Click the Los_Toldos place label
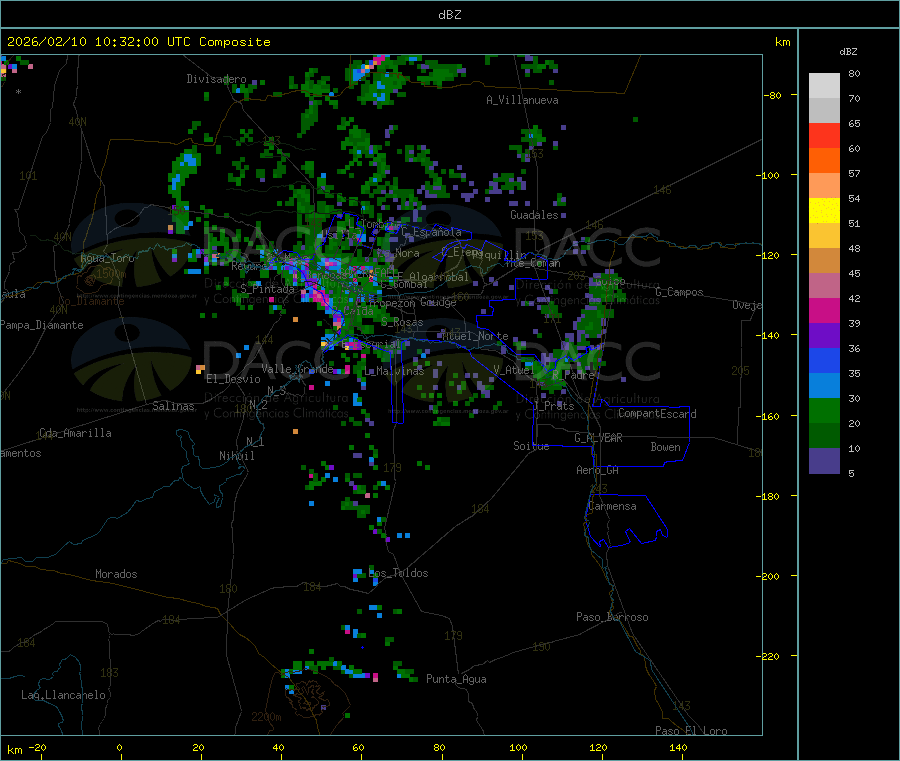 tap(398, 573)
